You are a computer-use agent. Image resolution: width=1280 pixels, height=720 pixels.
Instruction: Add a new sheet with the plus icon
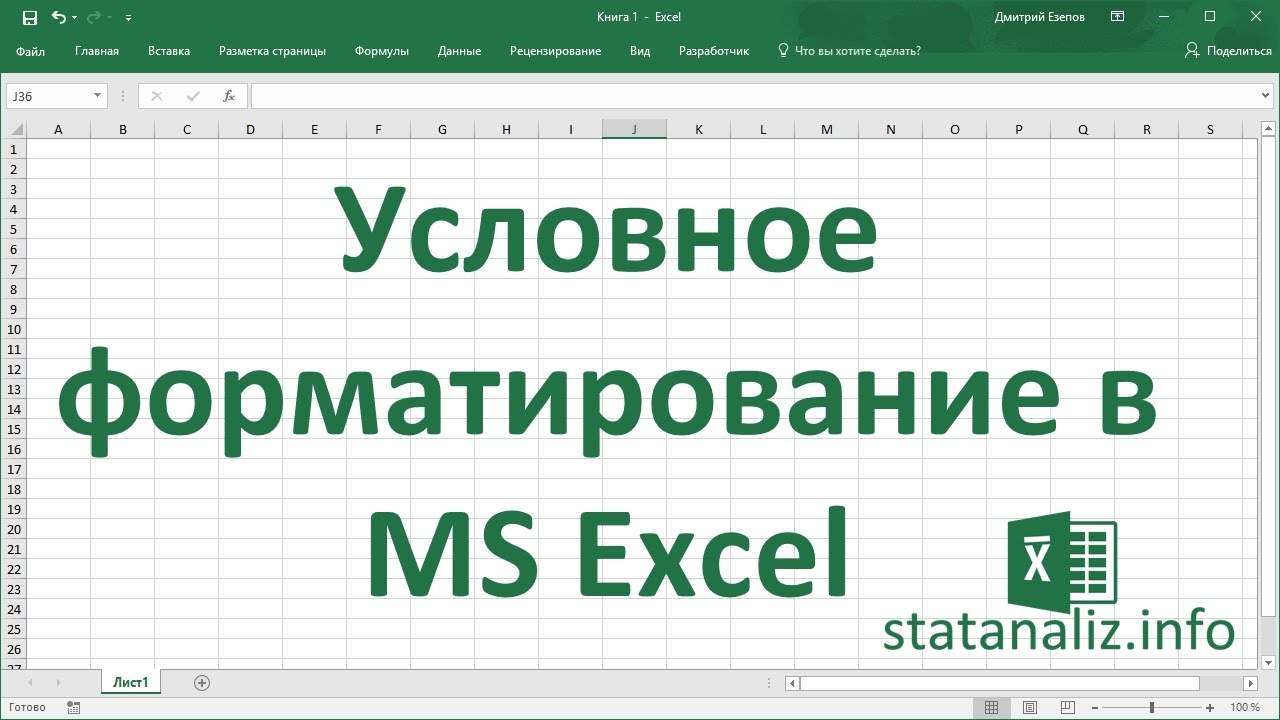tap(202, 683)
